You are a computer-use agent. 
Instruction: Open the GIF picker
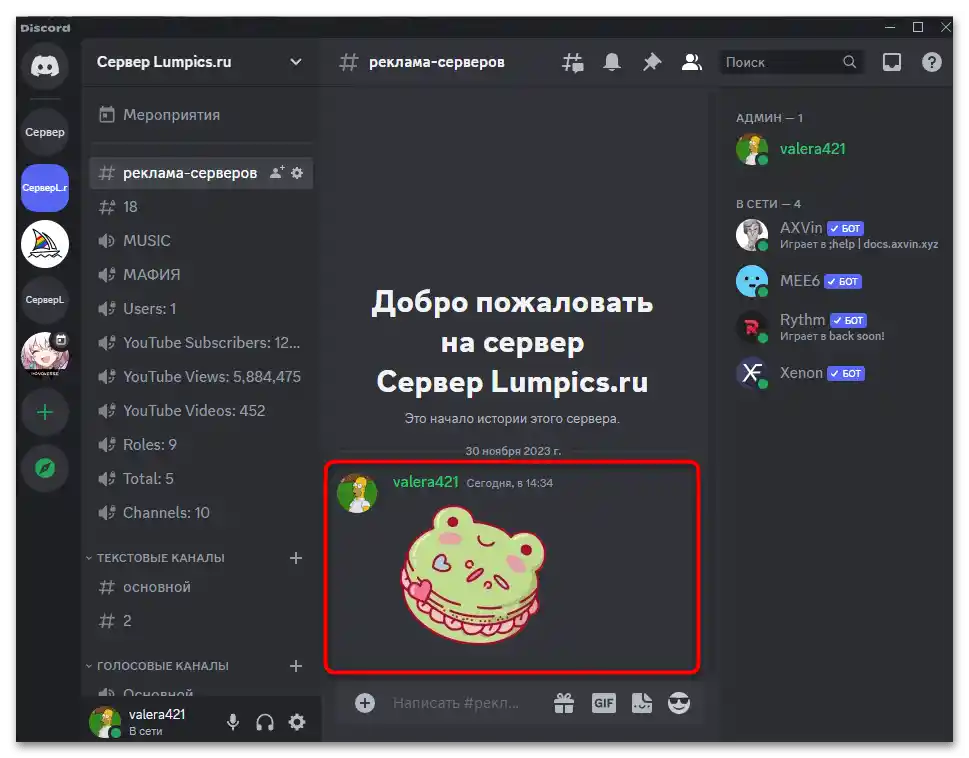click(x=603, y=702)
